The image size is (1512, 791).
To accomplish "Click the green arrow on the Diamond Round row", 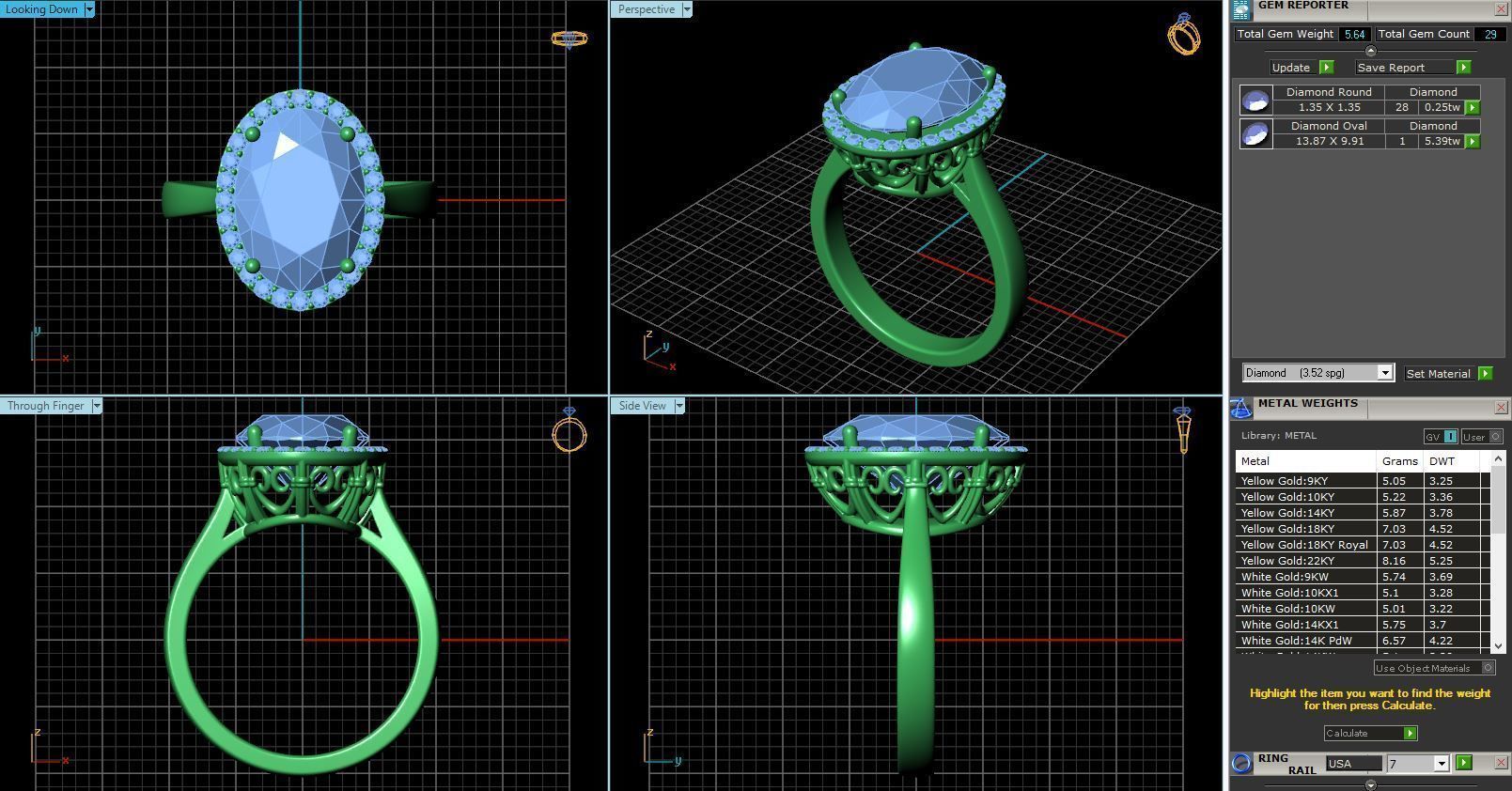I will pyautogui.click(x=1473, y=108).
